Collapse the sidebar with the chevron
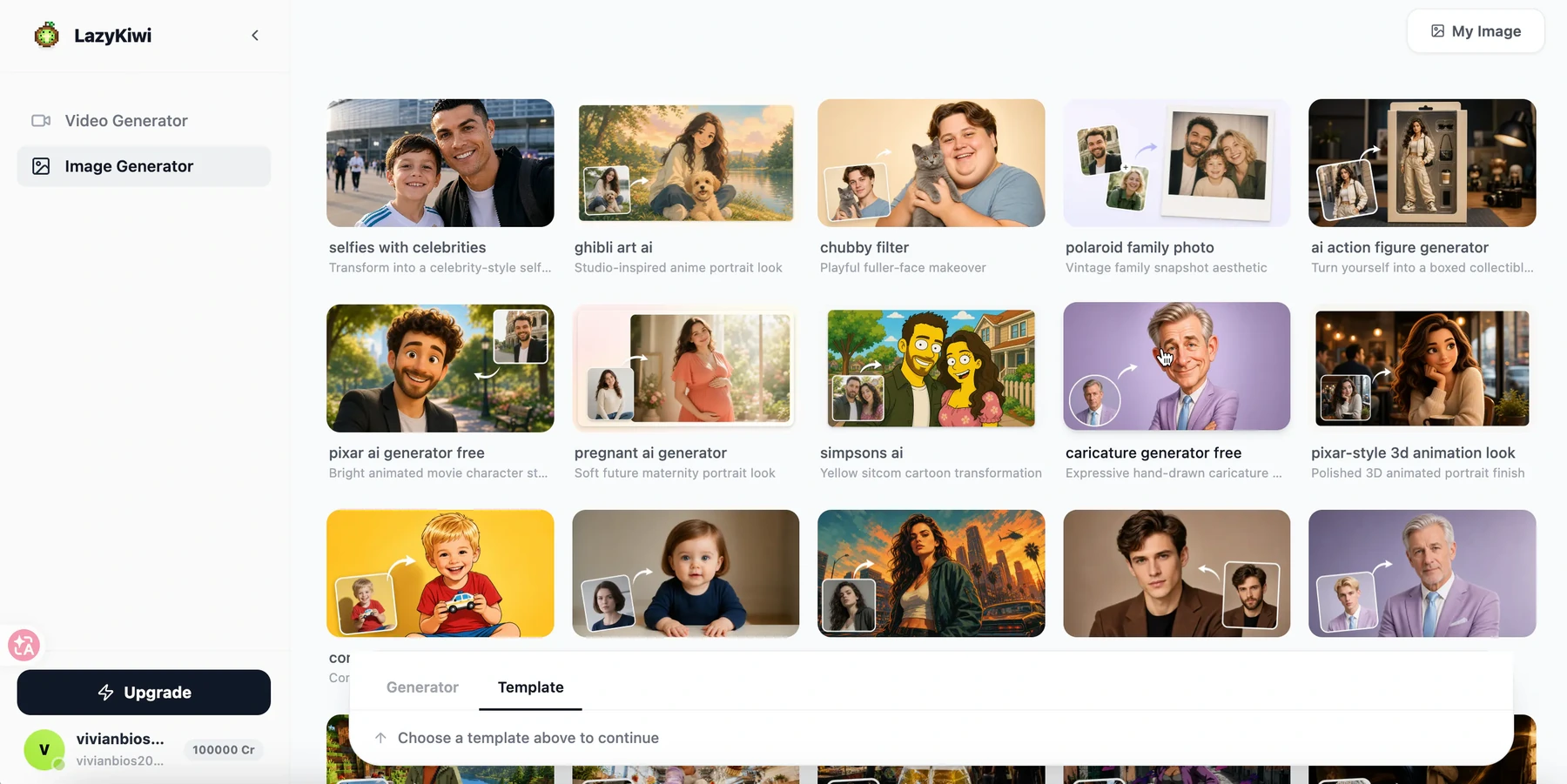Image resolution: width=1567 pixels, height=784 pixels. (x=255, y=36)
